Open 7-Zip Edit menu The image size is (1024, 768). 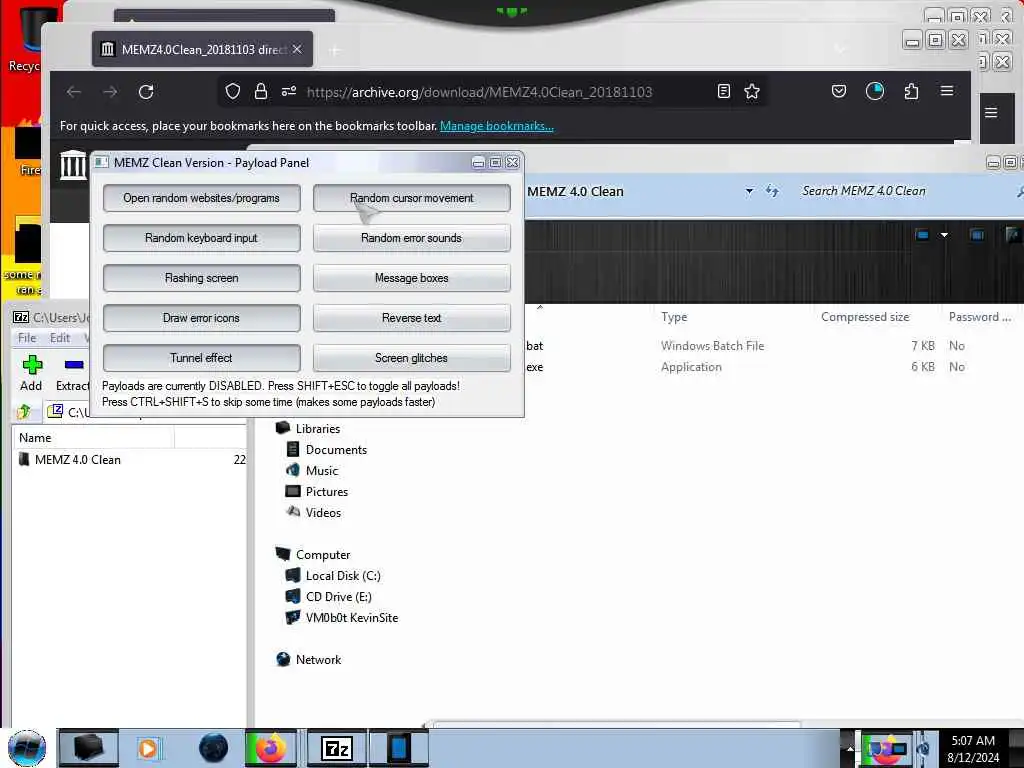tap(59, 338)
